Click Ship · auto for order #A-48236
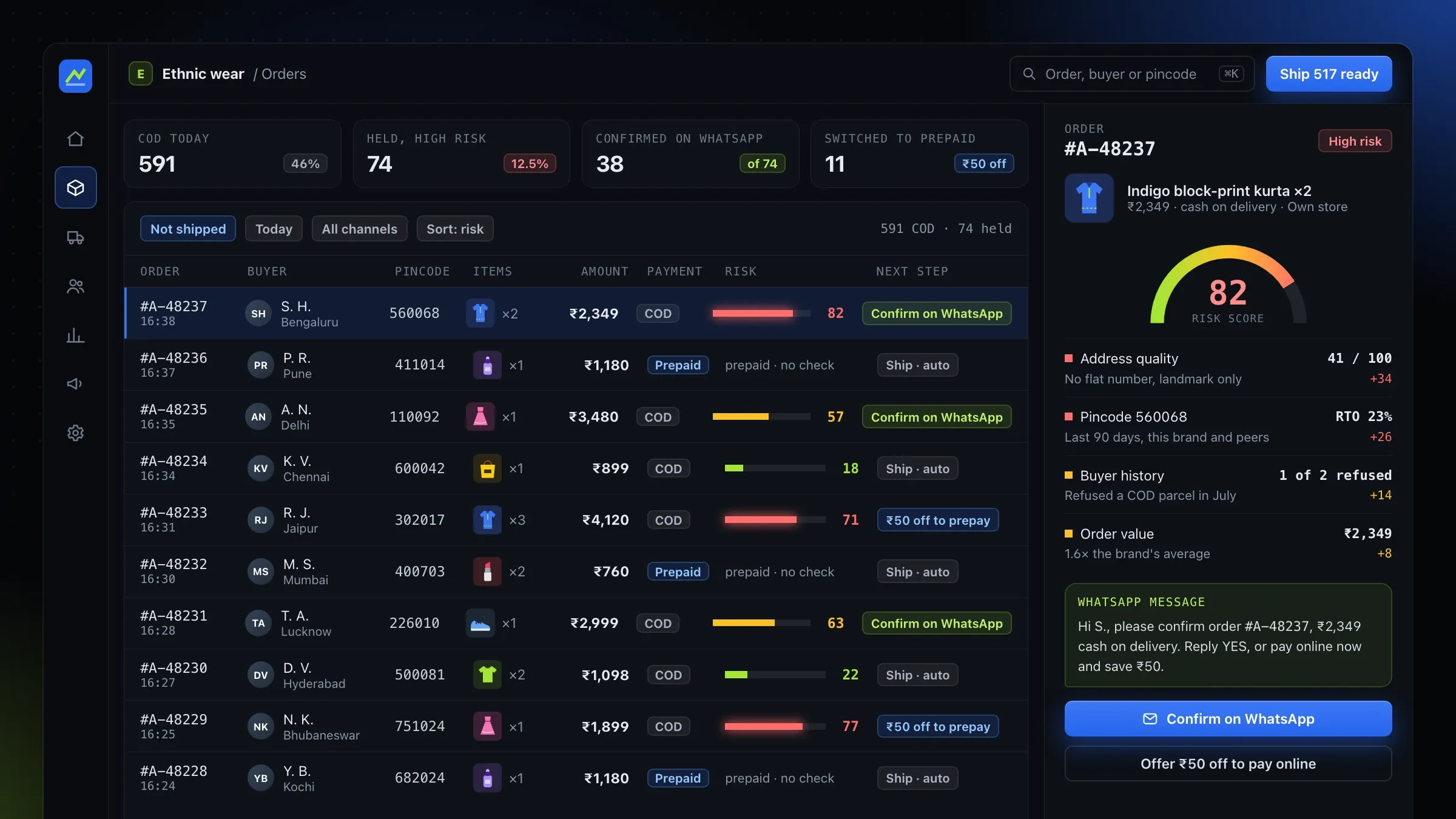The image size is (1456, 819). 917,365
